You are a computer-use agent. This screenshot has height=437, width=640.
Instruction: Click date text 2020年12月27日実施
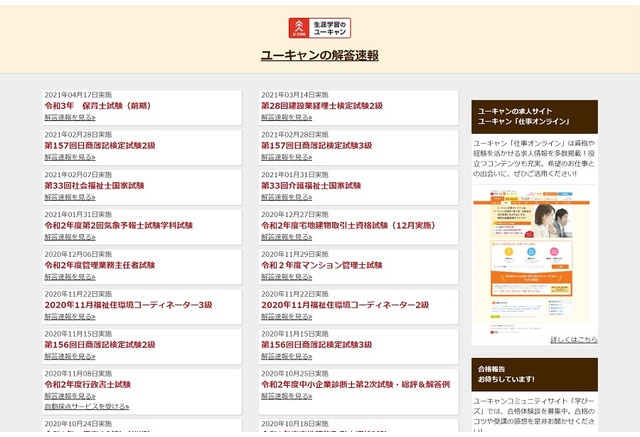pos(295,214)
